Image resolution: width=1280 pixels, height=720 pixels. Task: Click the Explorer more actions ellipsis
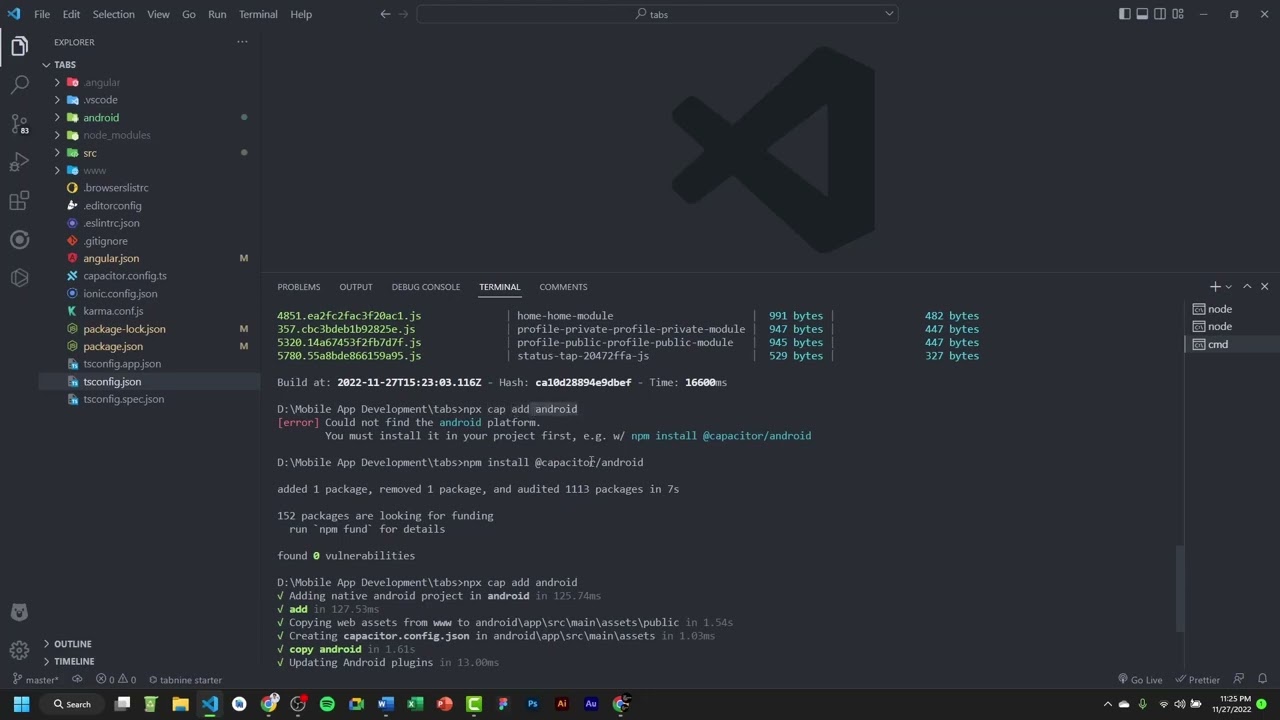click(242, 42)
